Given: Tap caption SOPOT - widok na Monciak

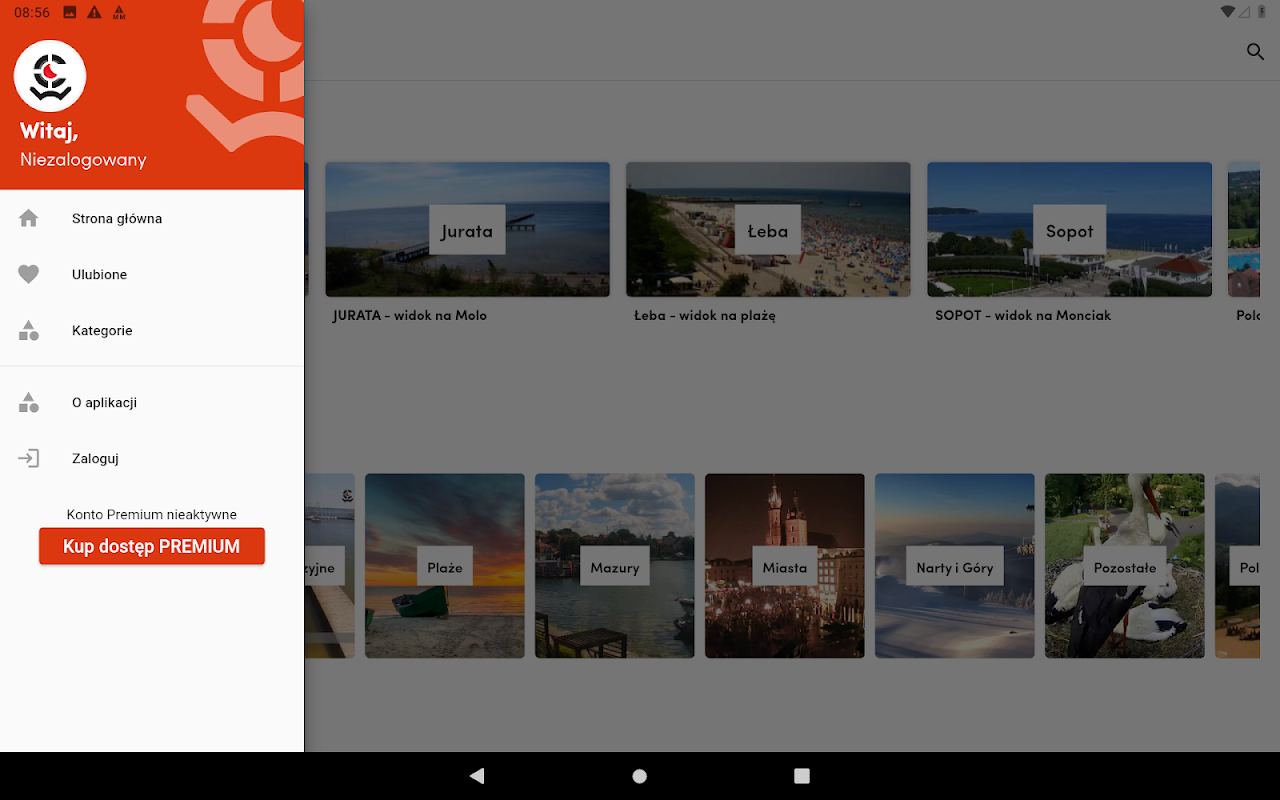Looking at the screenshot, I should click(1023, 315).
